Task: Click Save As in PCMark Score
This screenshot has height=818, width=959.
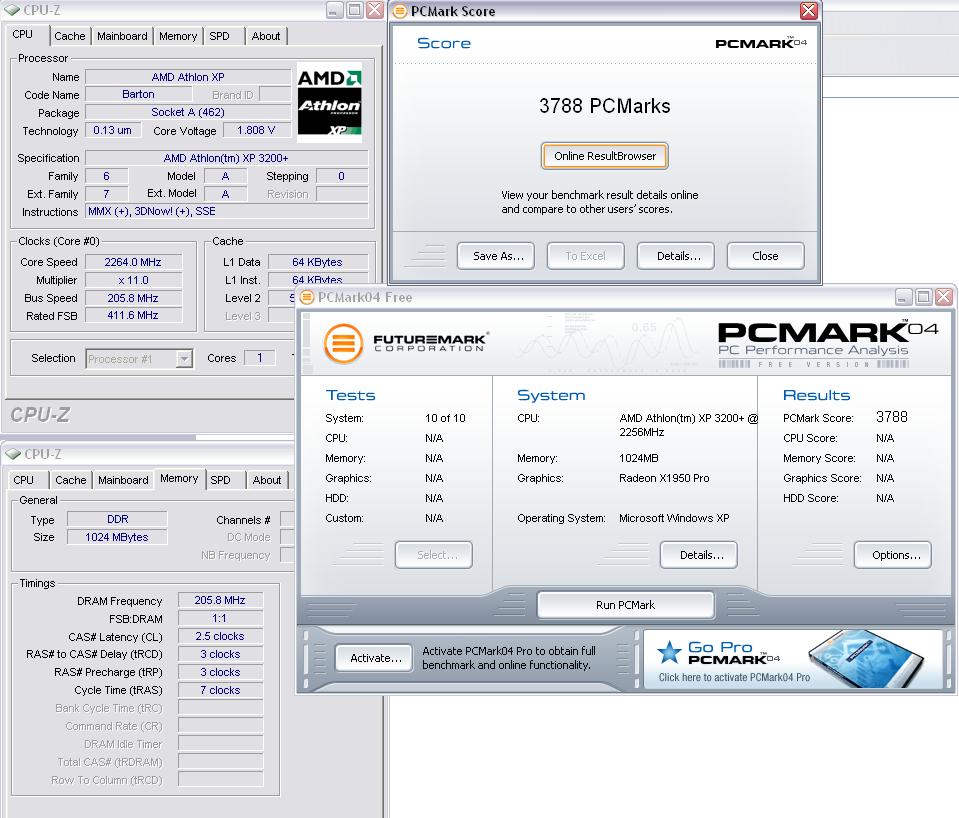Action: [495, 256]
